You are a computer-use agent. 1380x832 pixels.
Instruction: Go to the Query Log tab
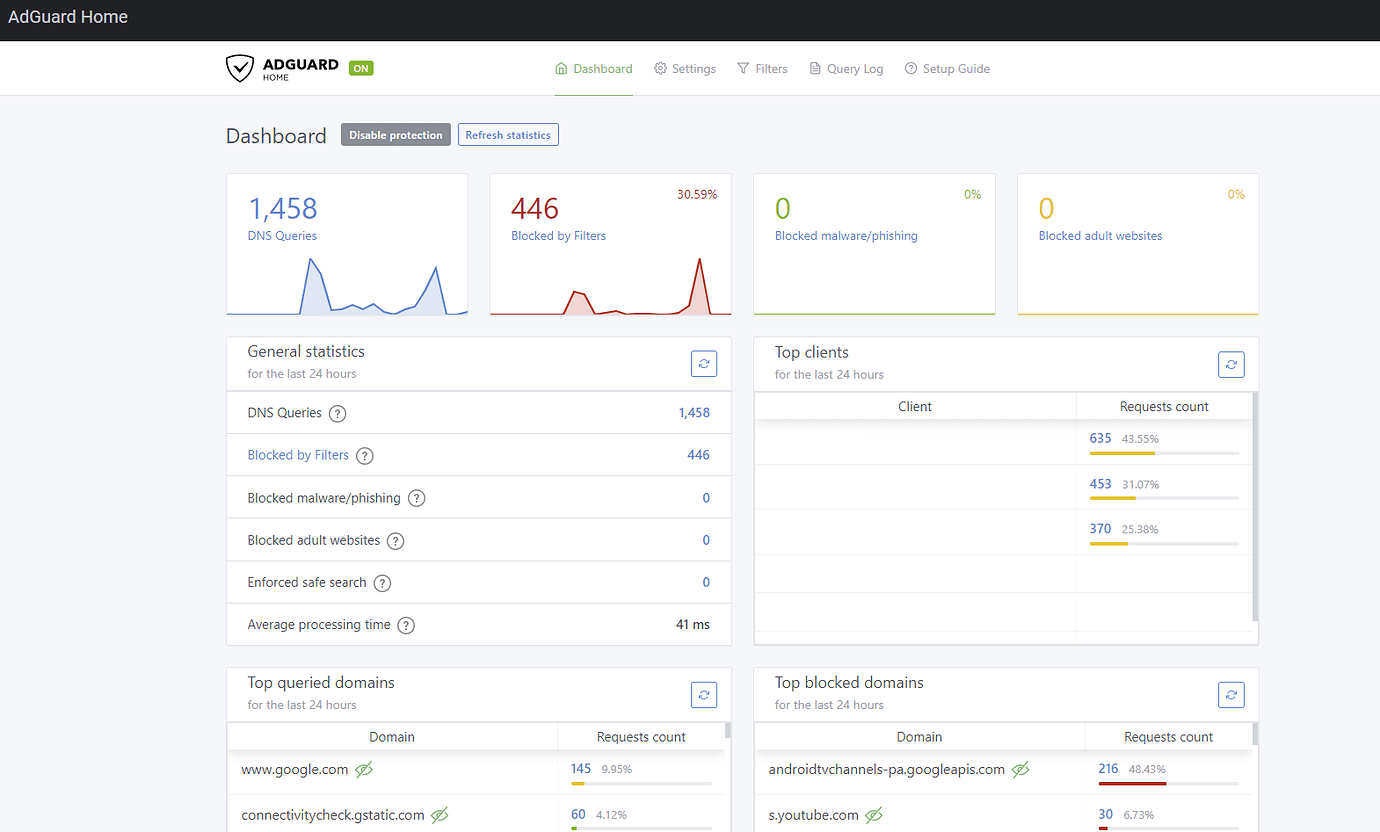(x=846, y=69)
